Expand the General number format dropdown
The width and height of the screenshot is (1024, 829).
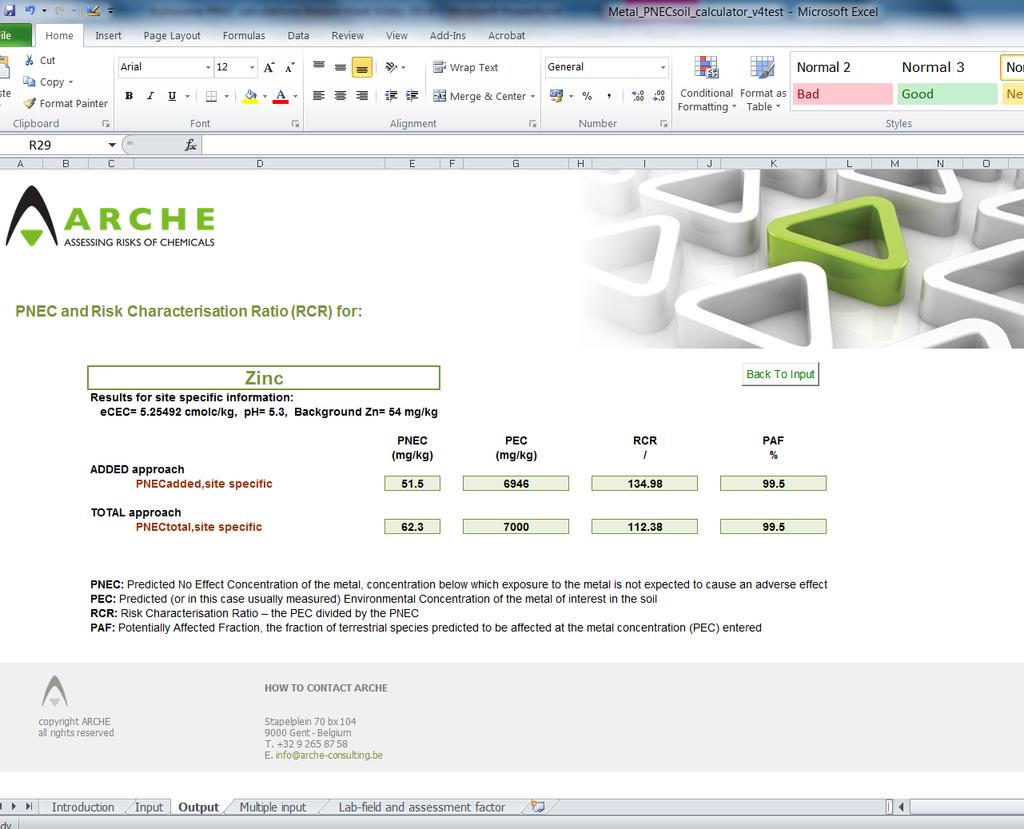662,67
